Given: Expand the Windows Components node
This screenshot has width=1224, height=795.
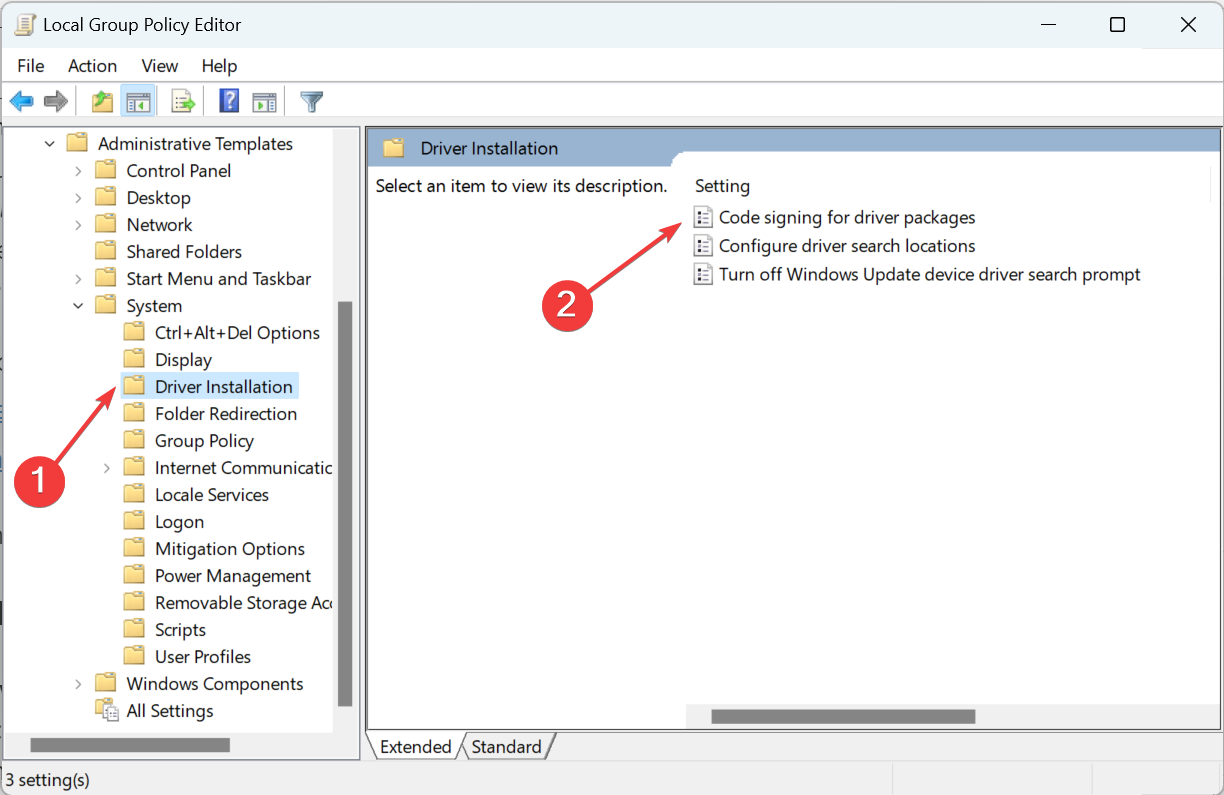Looking at the screenshot, I should [x=78, y=684].
